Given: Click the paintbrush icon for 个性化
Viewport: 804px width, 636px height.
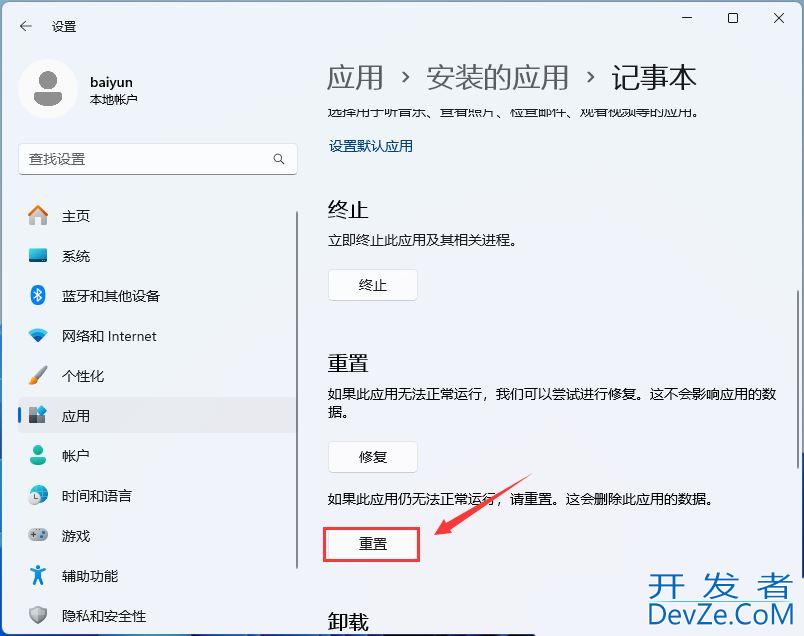Looking at the screenshot, I should [x=38, y=375].
